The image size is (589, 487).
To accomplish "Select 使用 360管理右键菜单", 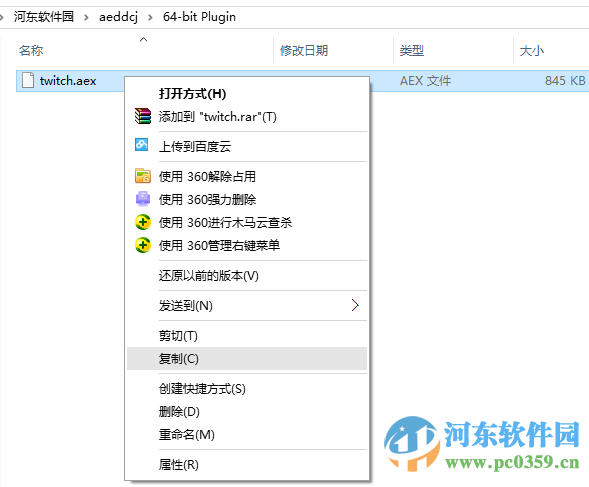I will 247,245.
